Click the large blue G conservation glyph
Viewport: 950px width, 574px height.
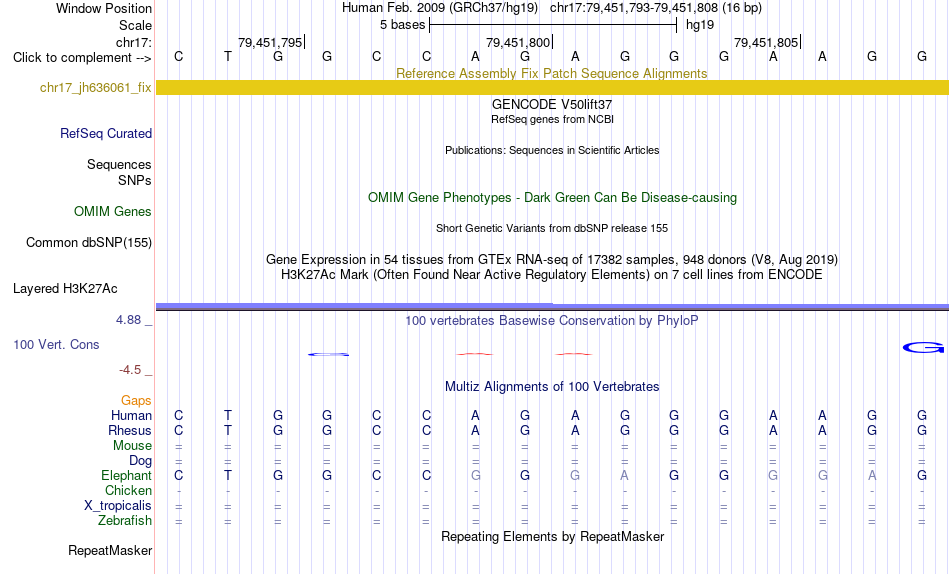click(x=923, y=348)
